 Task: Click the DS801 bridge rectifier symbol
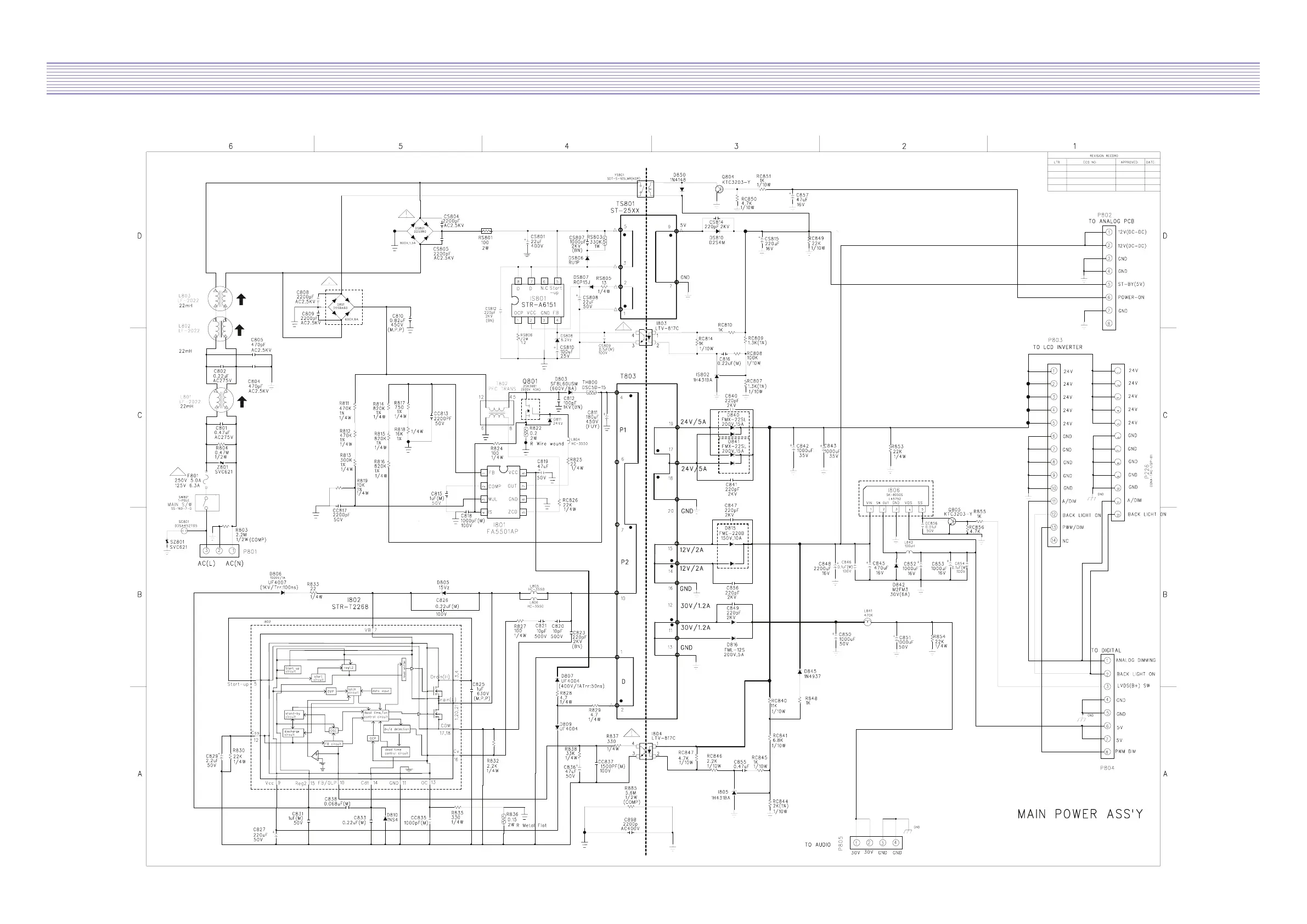tap(420, 230)
